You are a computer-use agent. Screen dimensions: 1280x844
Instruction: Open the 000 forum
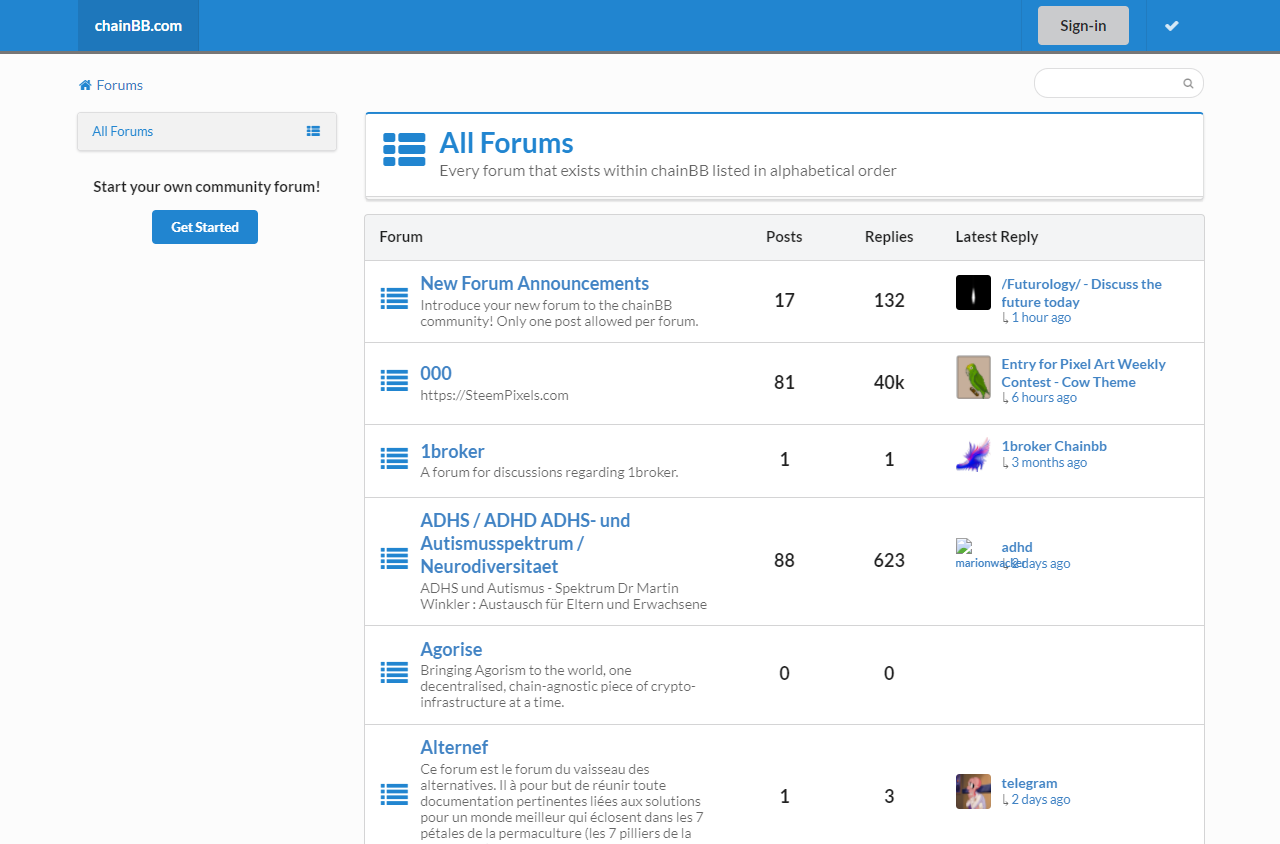[436, 373]
